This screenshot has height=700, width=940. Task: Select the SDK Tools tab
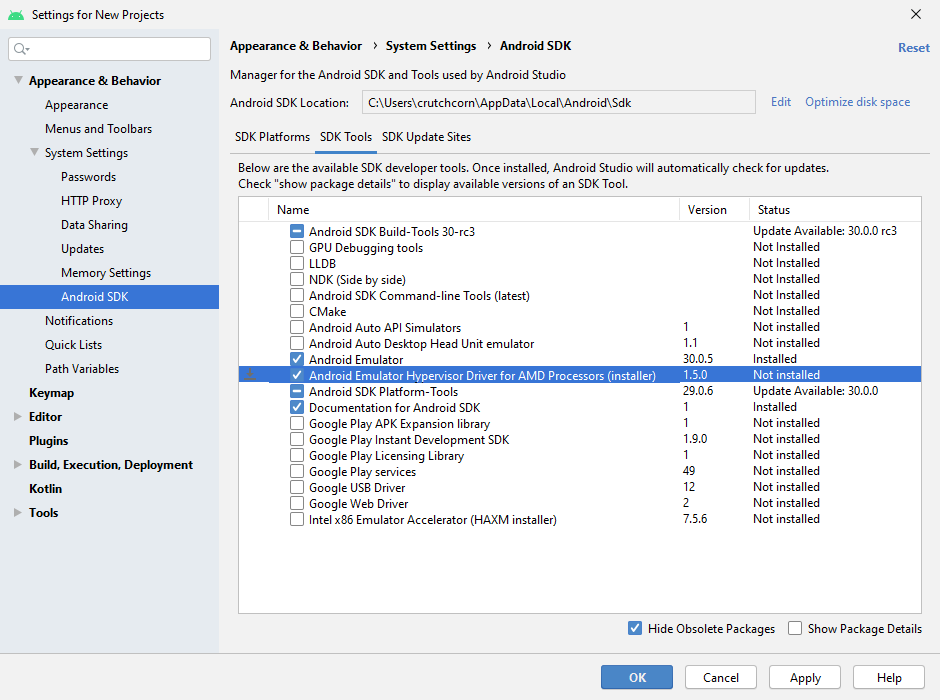point(346,137)
